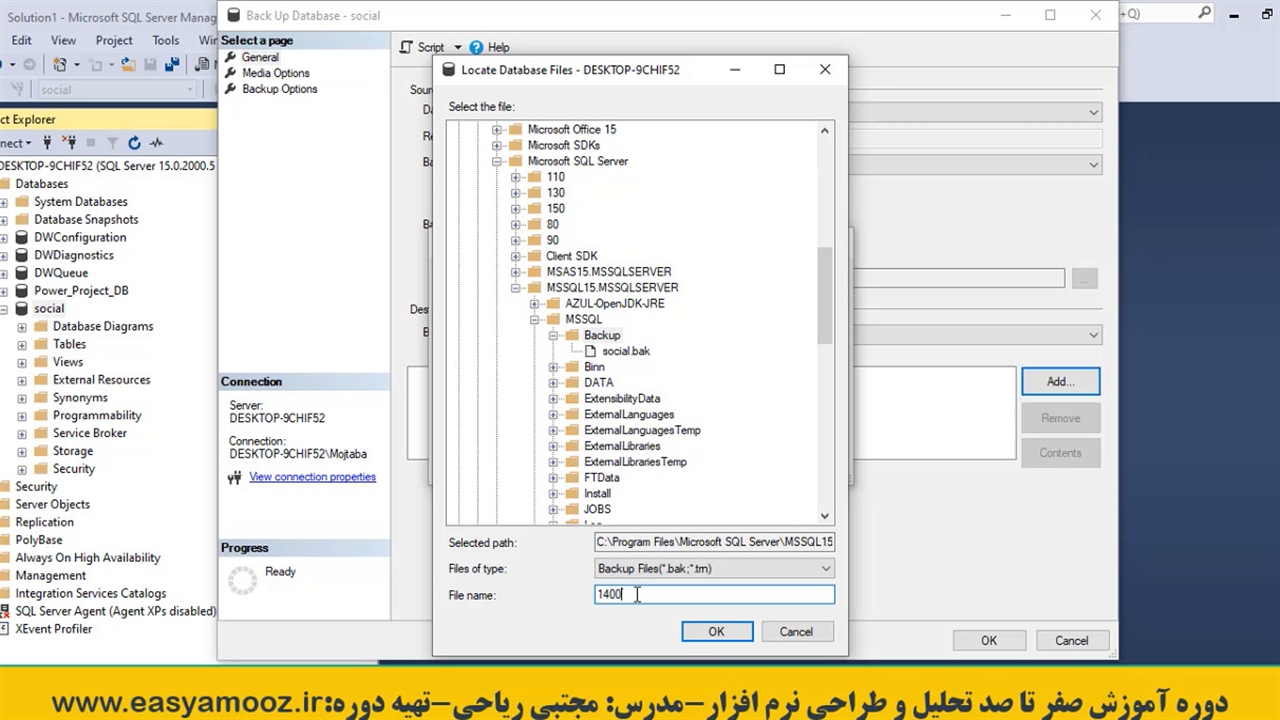Viewport: 1280px width, 720px height.
Task: Collapse the Backup folder node
Action: click(x=553, y=336)
